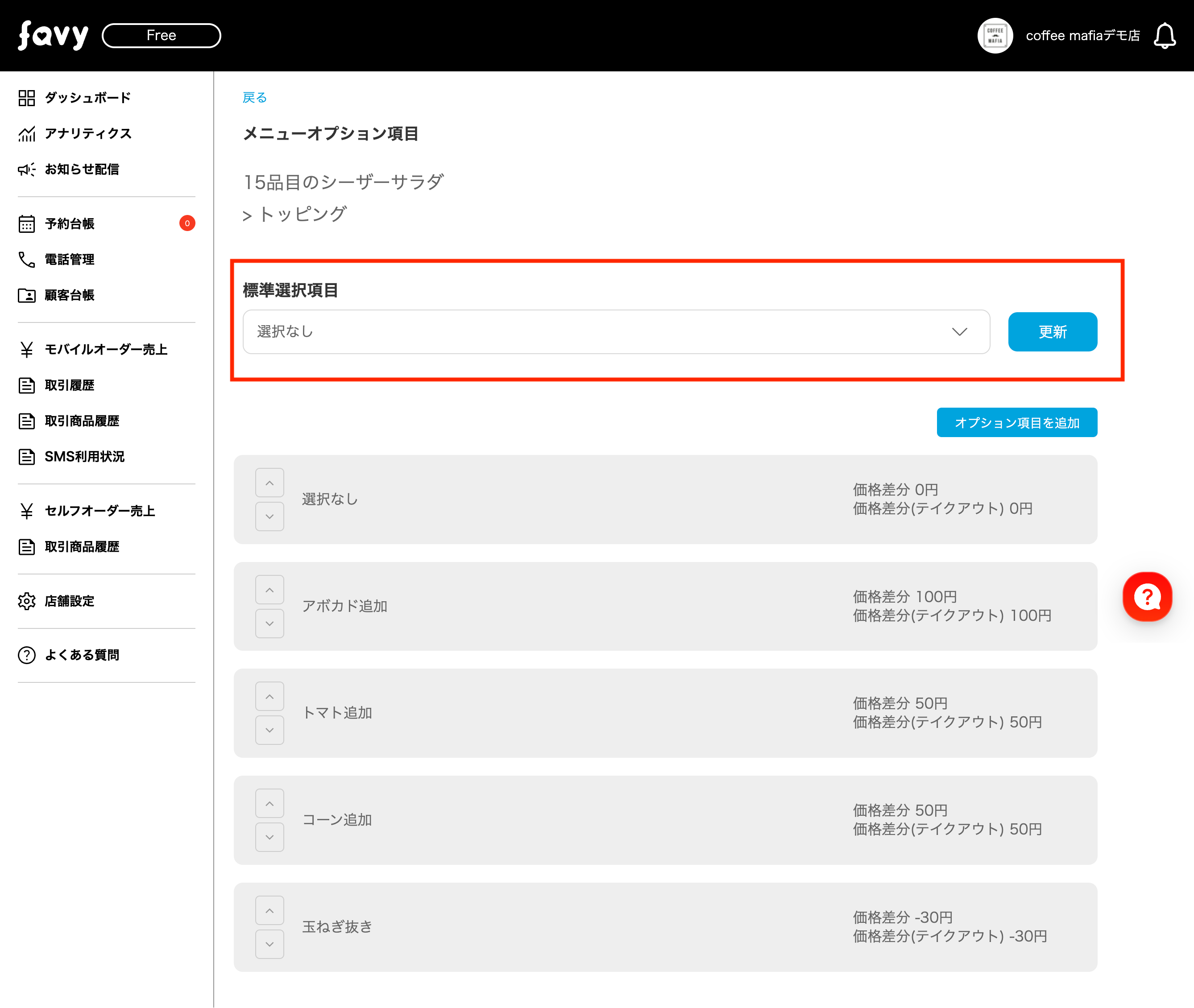Open the お知らせ配信 megaphone item
The height and width of the screenshot is (1008, 1194).
[x=81, y=169]
